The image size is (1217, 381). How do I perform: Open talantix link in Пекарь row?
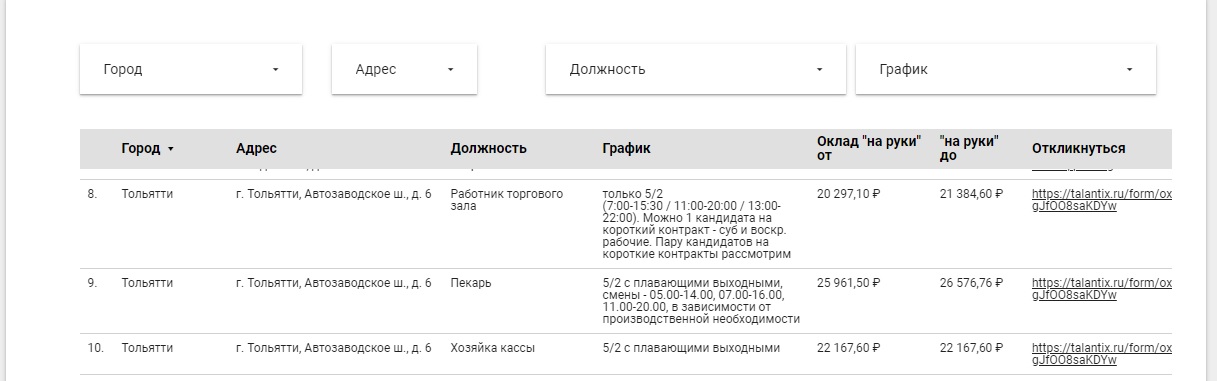tap(1101, 289)
